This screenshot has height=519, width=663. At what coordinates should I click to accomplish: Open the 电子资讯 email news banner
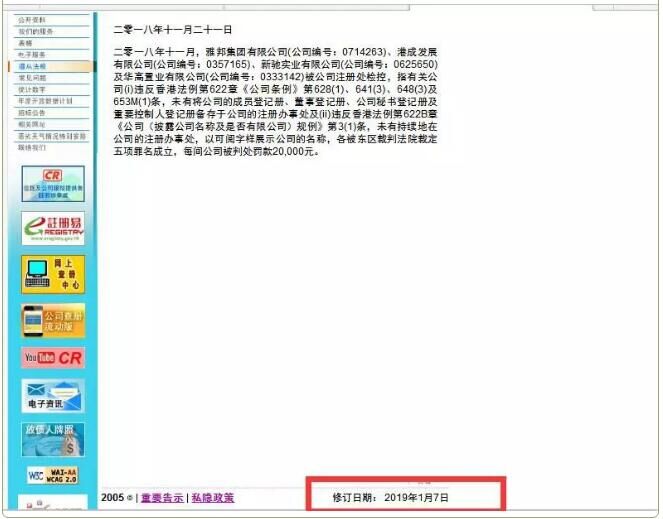53,395
